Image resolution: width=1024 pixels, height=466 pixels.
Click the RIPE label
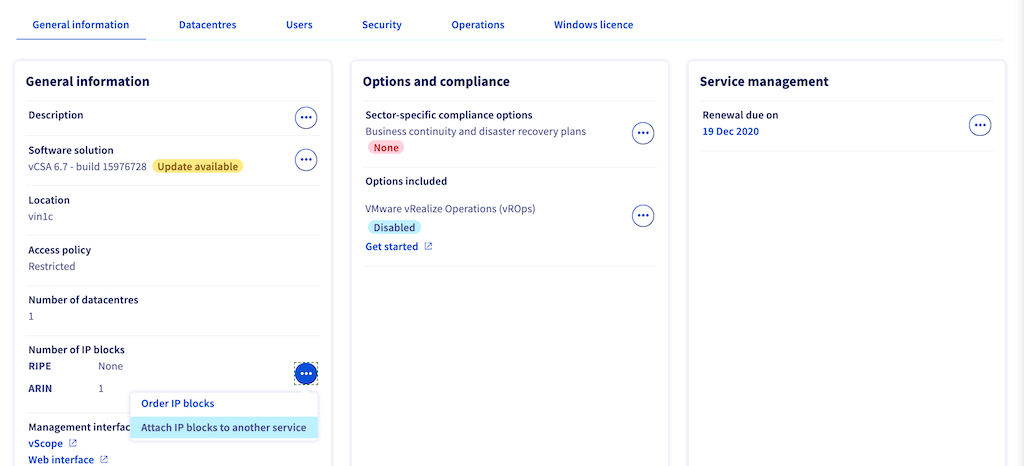click(x=40, y=366)
